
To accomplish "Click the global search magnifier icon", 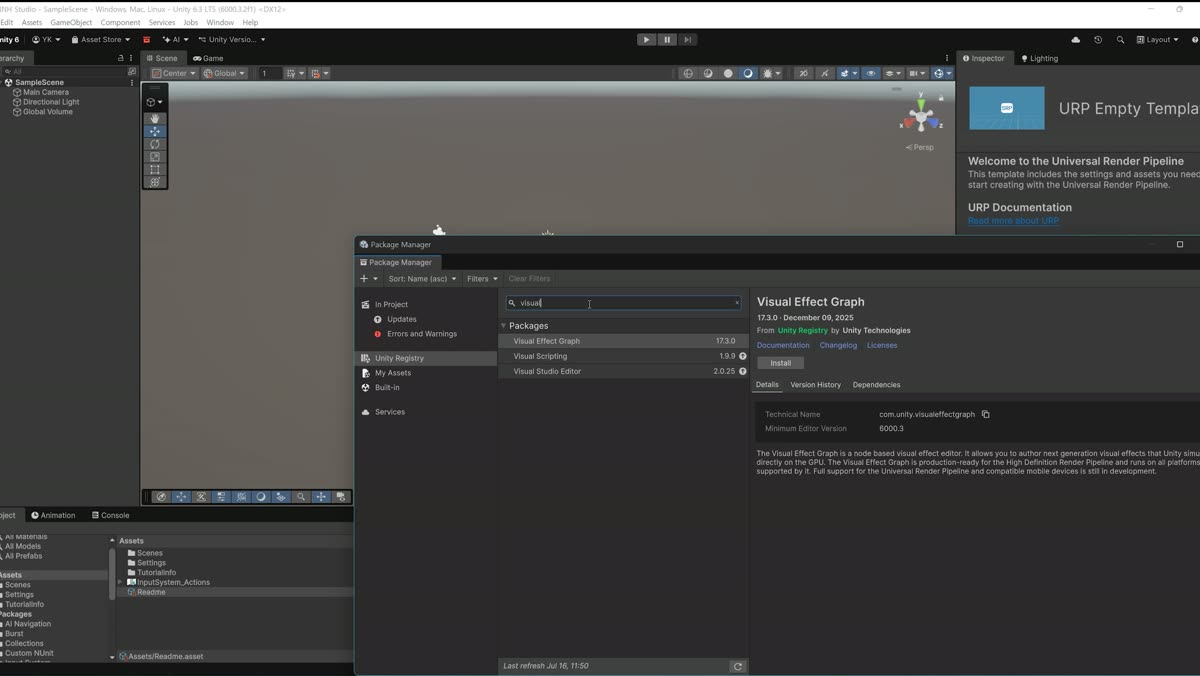I will pyautogui.click(x=1120, y=39).
